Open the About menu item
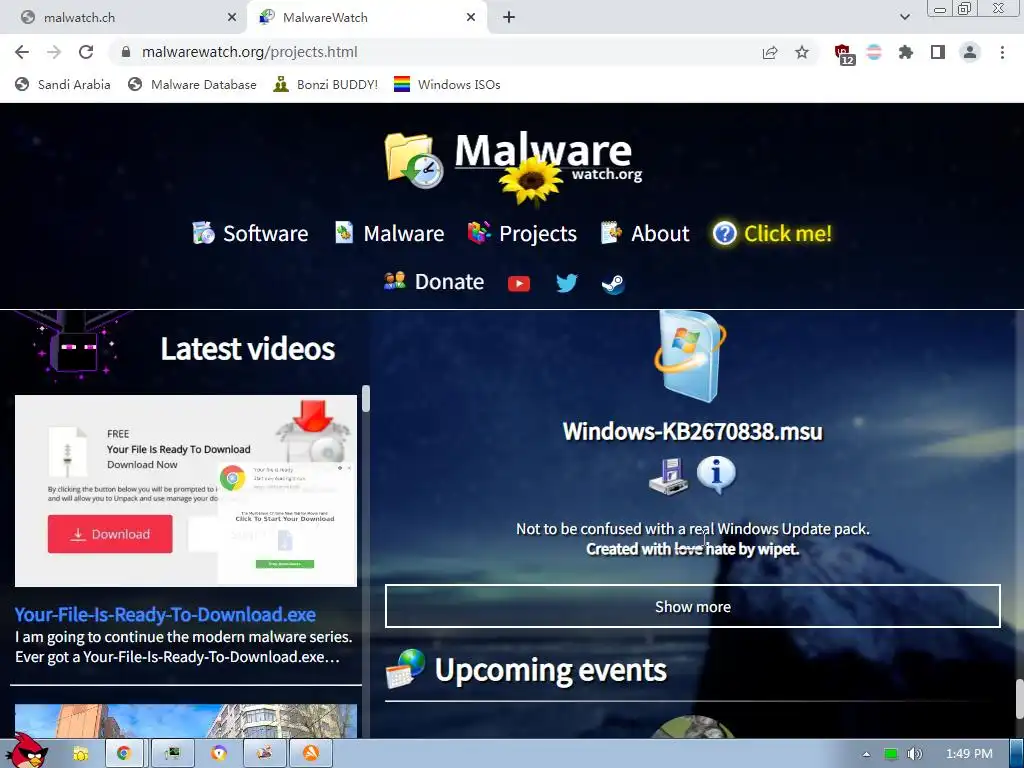1024x768 pixels. [x=645, y=233]
